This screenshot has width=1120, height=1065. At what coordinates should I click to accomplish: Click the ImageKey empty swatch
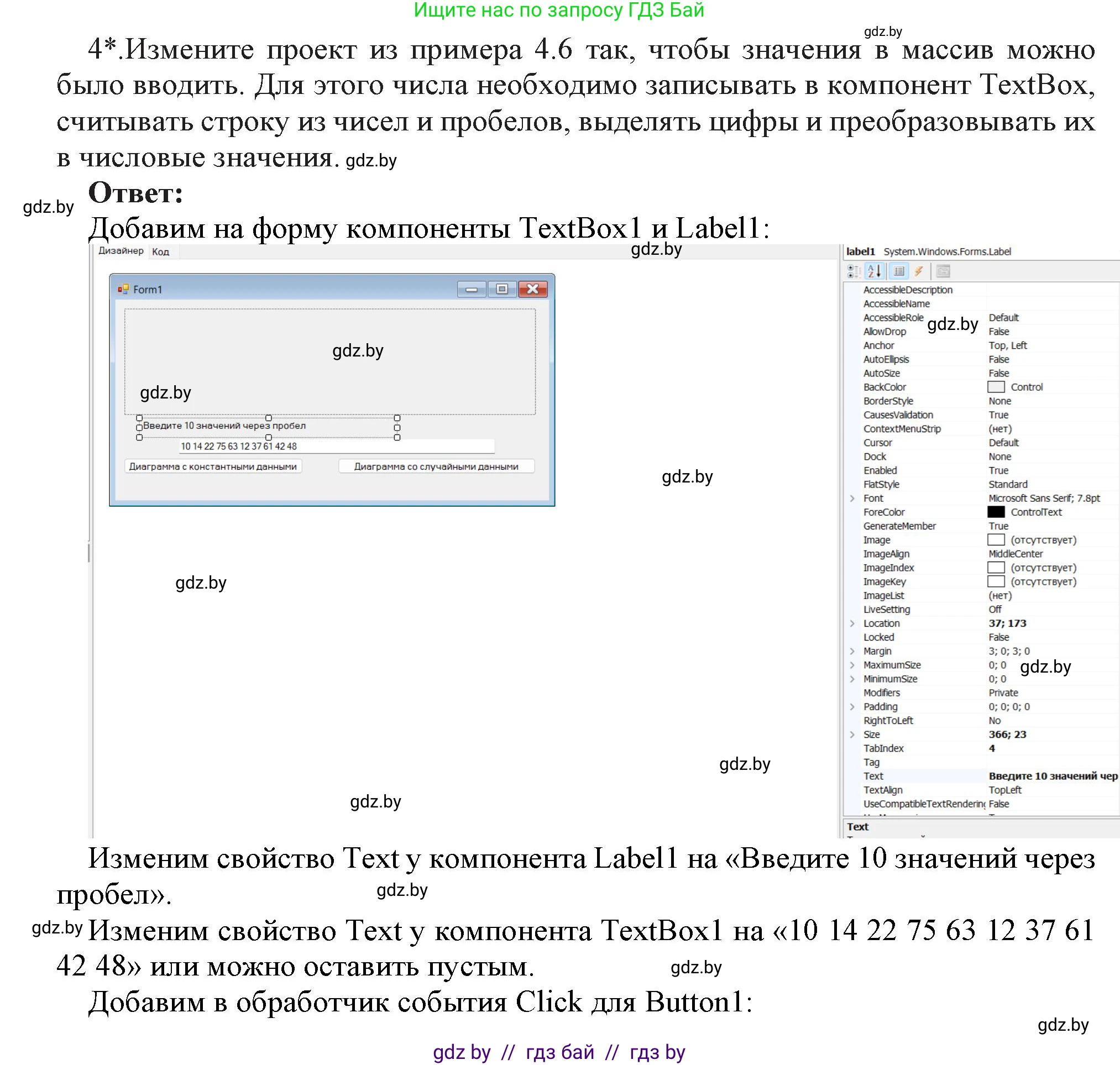pos(996,581)
